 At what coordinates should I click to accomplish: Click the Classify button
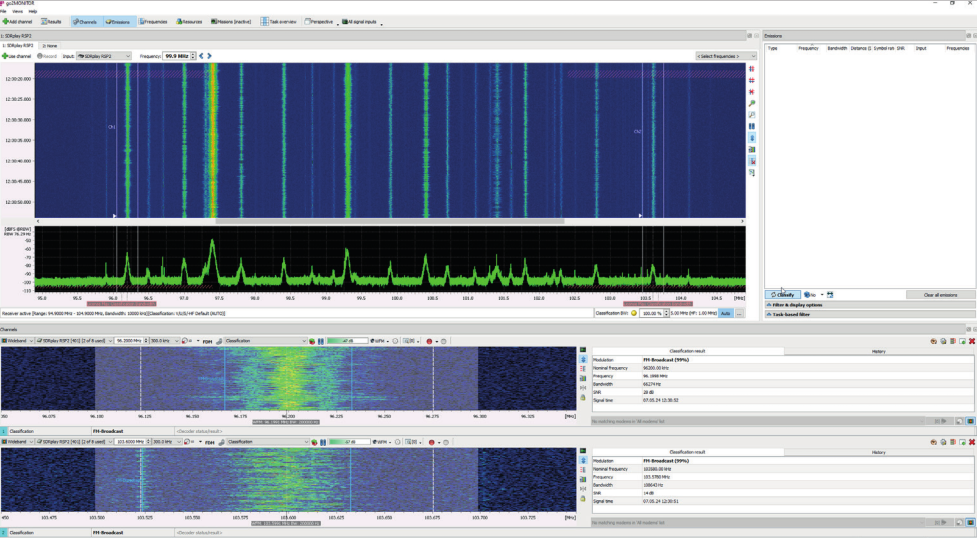(783, 295)
